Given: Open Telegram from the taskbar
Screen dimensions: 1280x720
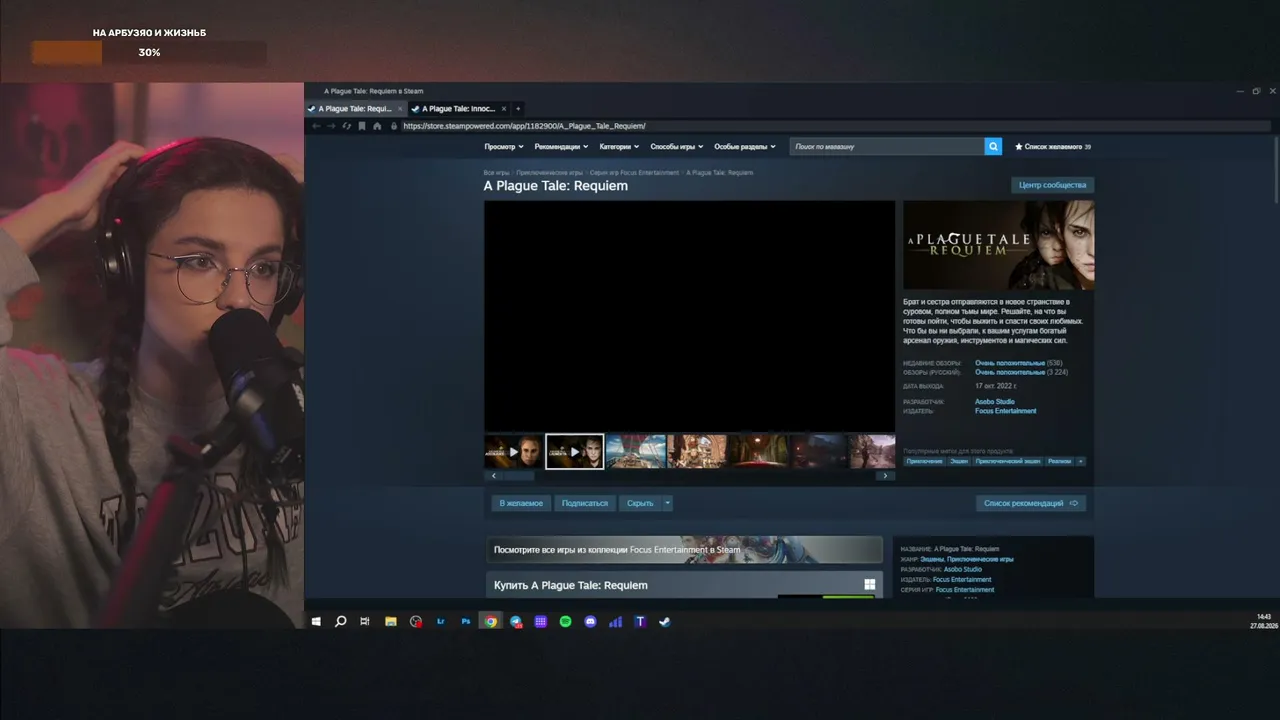Looking at the screenshot, I should point(516,621).
